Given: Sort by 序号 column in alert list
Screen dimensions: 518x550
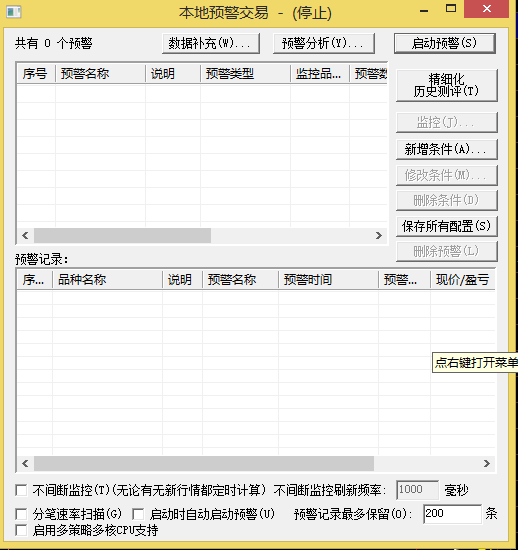Looking at the screenshot, I should [36, 74].
